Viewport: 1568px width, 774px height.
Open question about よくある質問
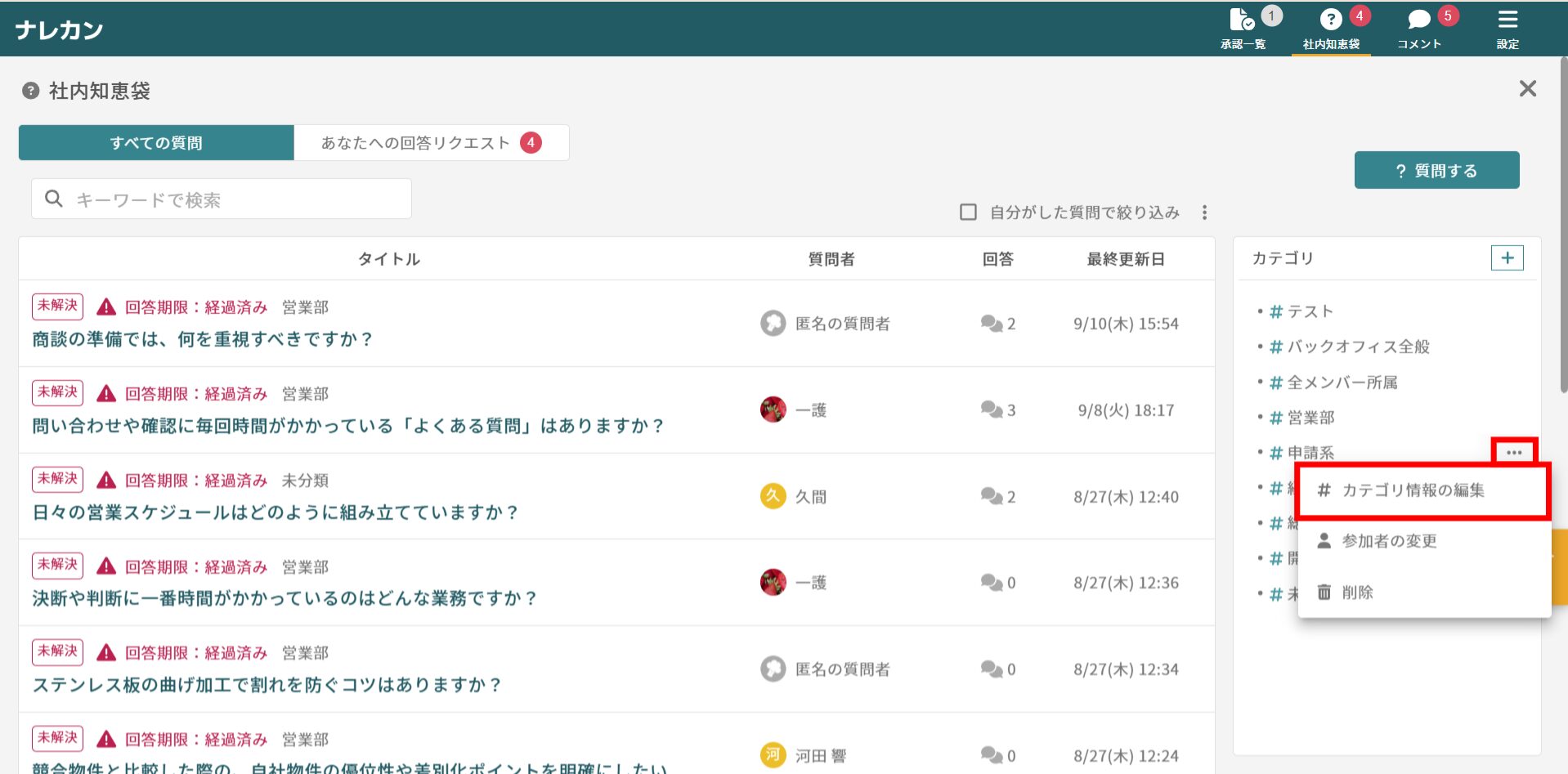pos(348,426)
